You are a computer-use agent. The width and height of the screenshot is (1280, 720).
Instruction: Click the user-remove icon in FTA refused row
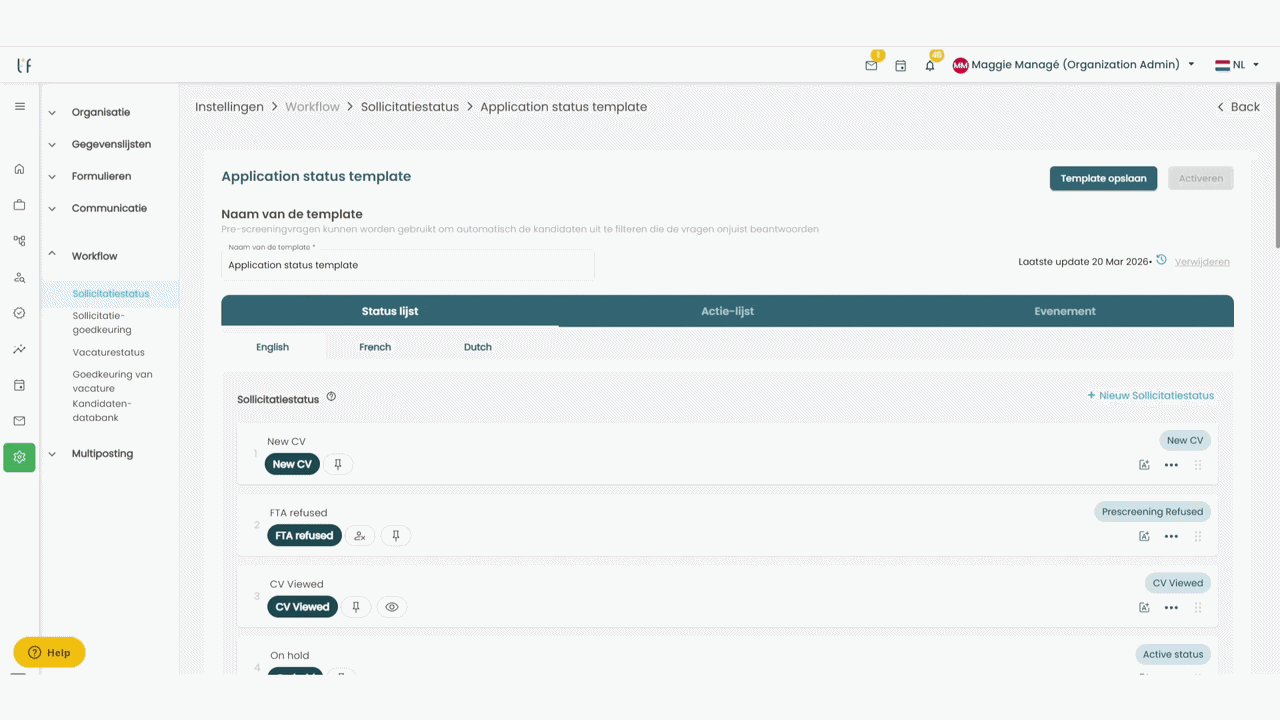coord(360,536)
